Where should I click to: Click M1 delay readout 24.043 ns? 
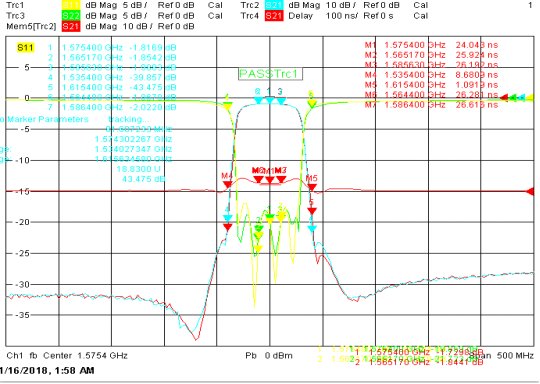(477, 45)
